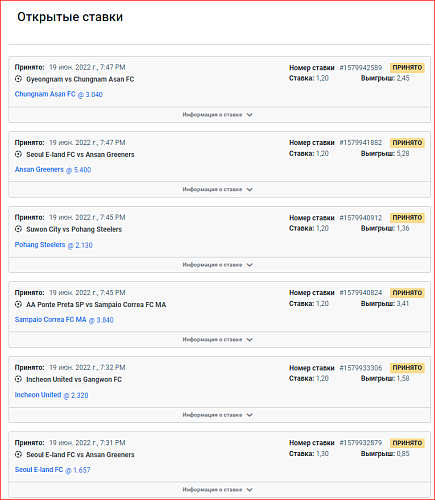Expand bet information under Seoul E-land FC @ 1.657
Image resolution: width=435 pixels, height=500 pixels.
pyautogui.click(x=219, y=490)
